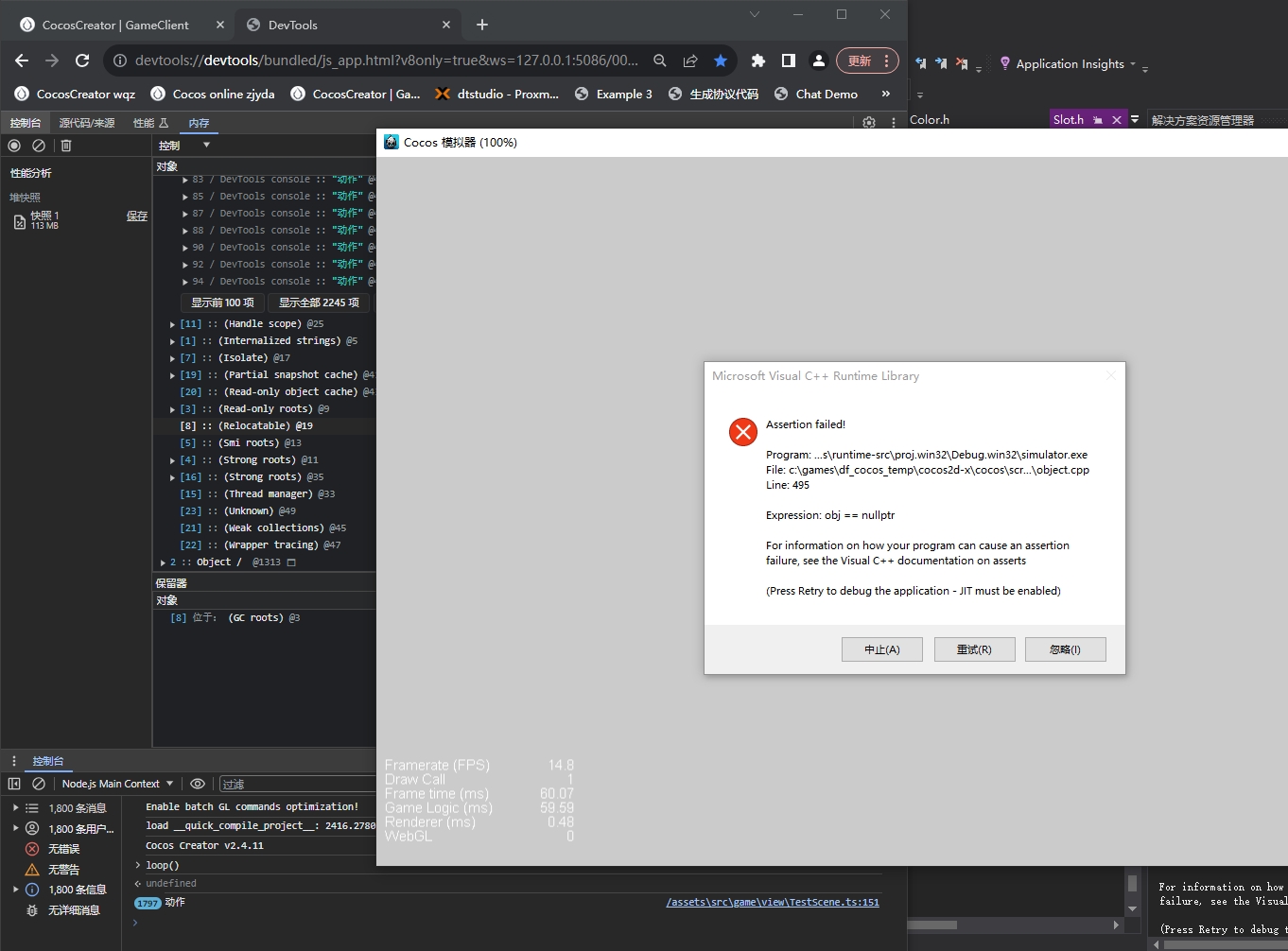Screen dimensions: 1288x951
Task: Switch to the 控制台 DevTools tab
Action: pyautogui.click(x=26, y=123)
